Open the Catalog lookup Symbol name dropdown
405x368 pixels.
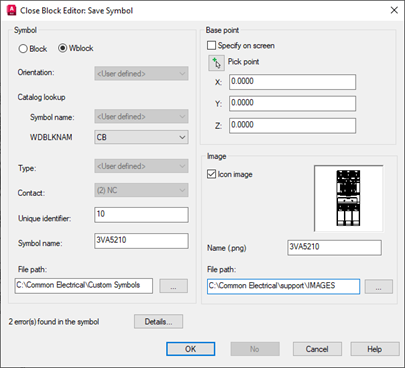pyautogui.click(x=141, y=117)
